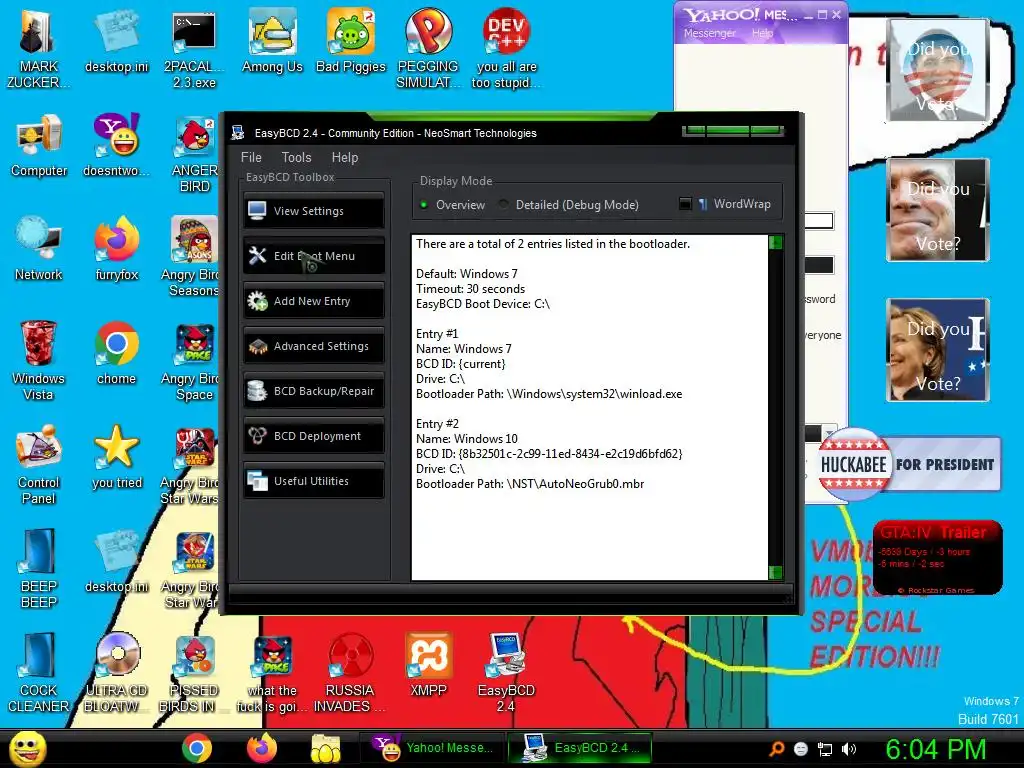Launch Firefox from the taskbar

pyautogui.click(x=262, y=748)
